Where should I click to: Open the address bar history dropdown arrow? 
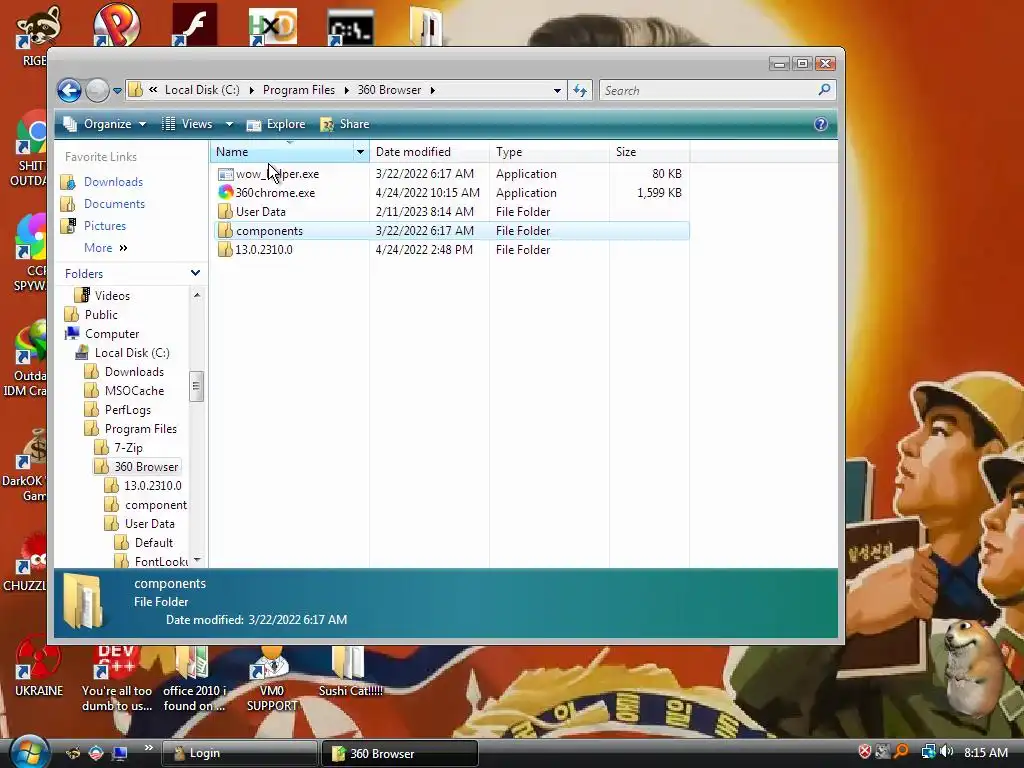557,91
